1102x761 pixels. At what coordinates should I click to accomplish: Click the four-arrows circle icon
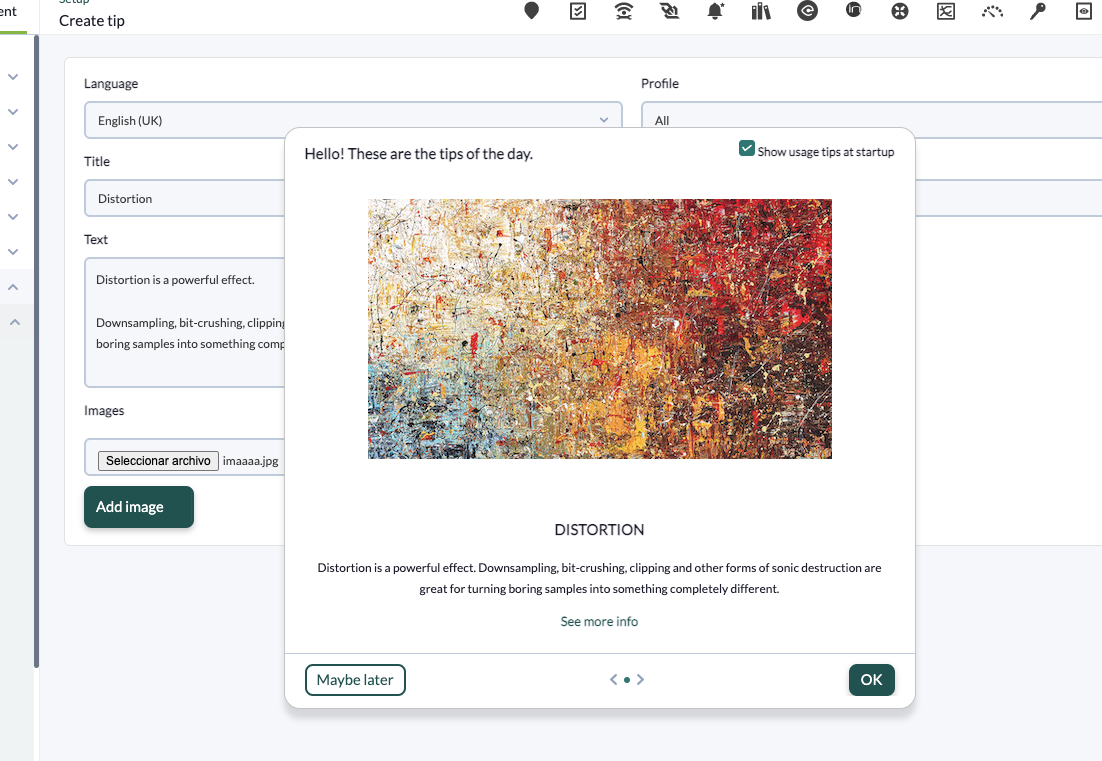coord(900,11)
